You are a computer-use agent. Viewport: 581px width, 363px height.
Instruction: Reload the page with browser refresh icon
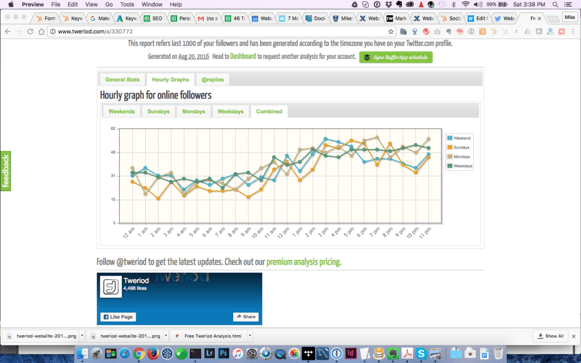click(30, 32)
